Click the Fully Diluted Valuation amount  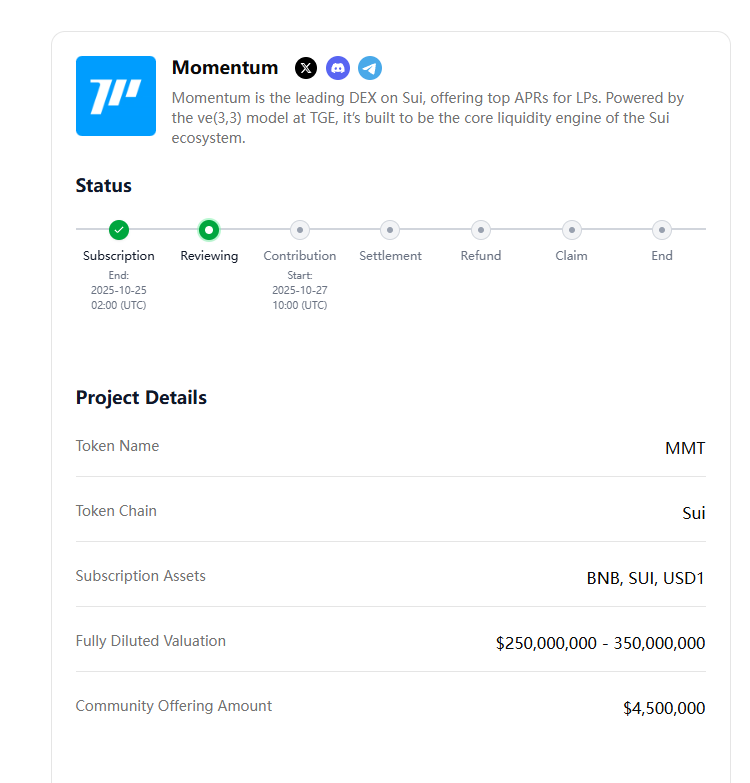pos(600,643)
